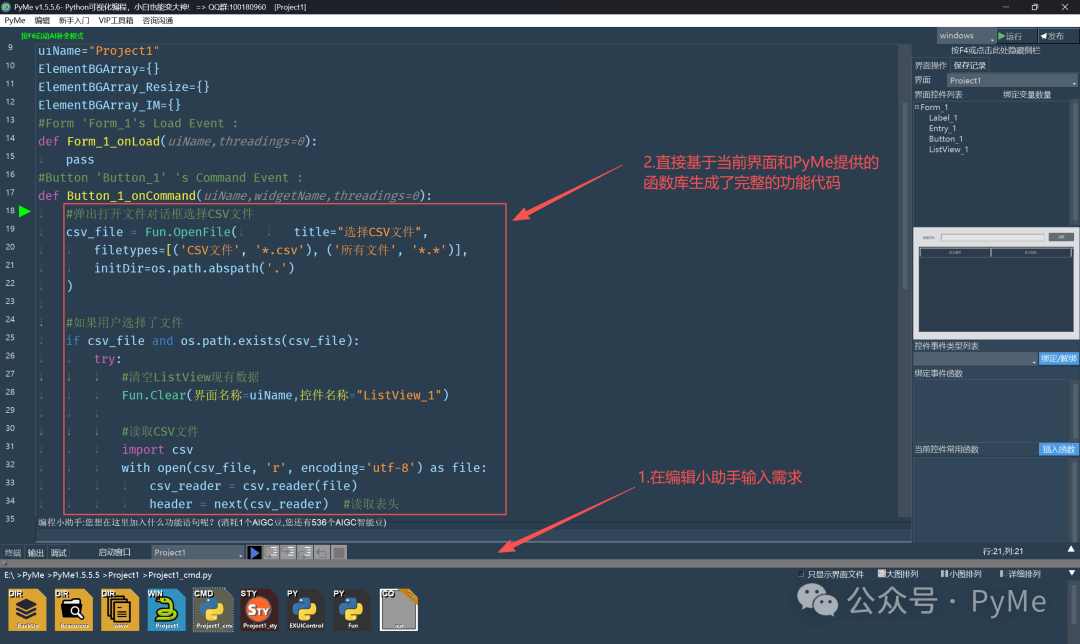1080x644 pixels.
Task: Enable 只显示界面文件 checkbox
Action: (x=803, y=575)
